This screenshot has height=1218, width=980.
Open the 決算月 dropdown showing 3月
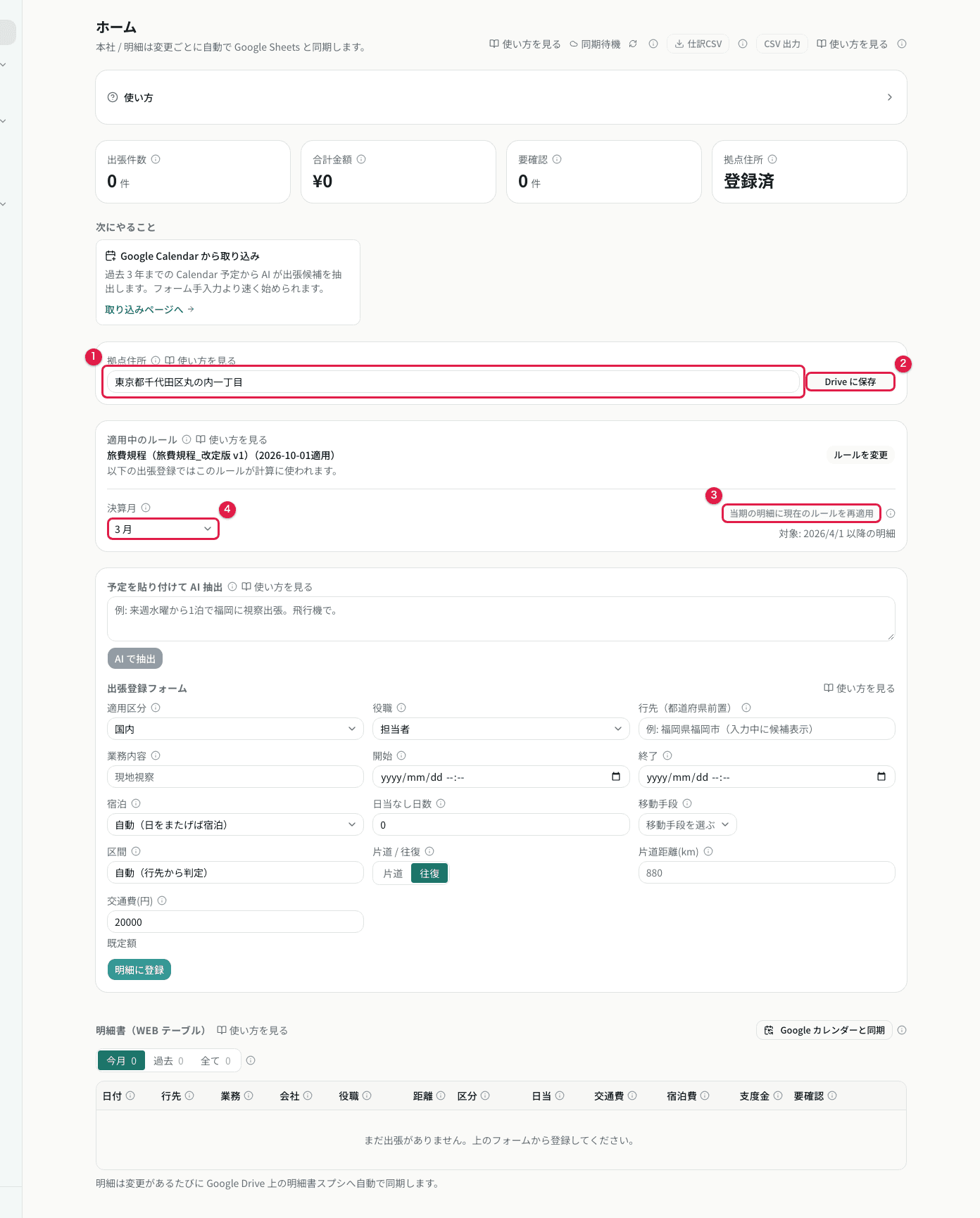[163, 529]
